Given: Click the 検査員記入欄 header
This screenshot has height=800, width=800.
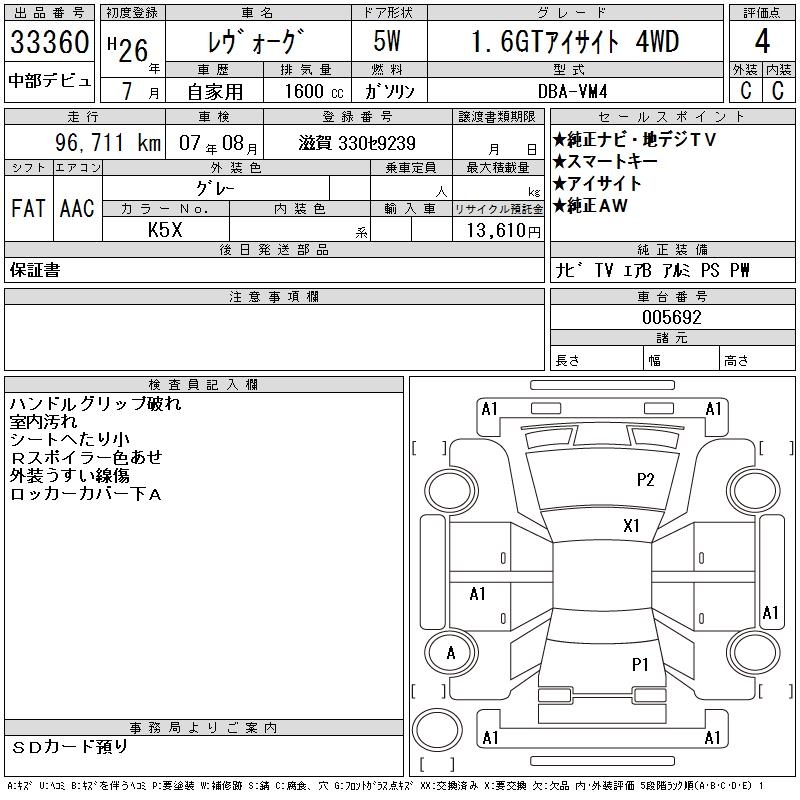Looking at the screenshot, I should click(204, 384).
